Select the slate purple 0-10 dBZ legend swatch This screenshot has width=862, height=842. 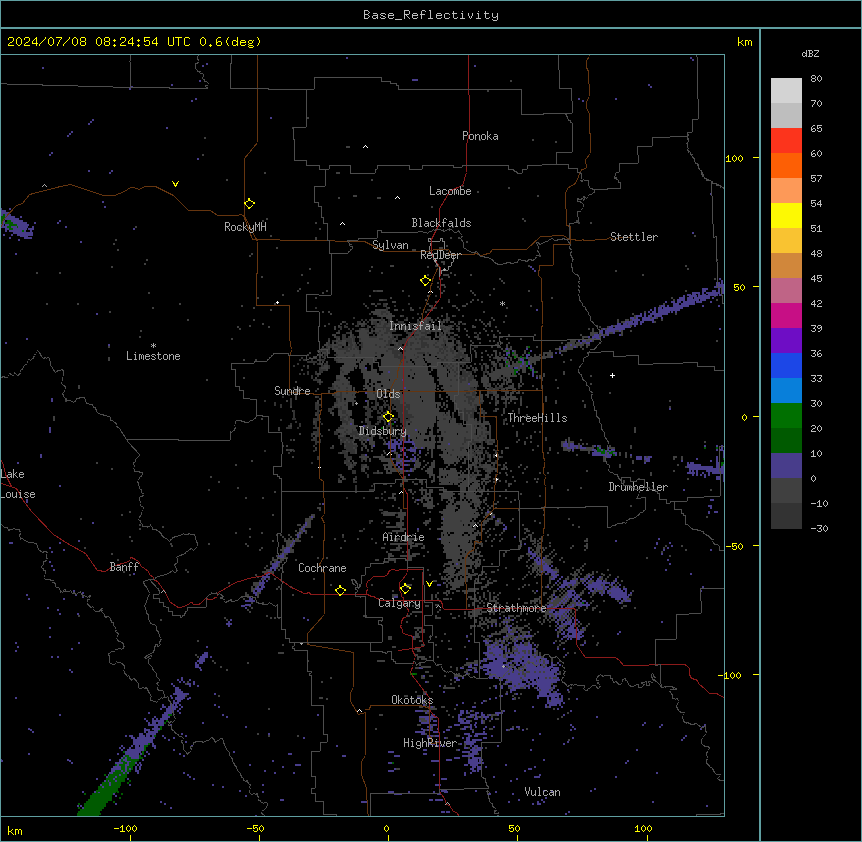click(786, 466)
